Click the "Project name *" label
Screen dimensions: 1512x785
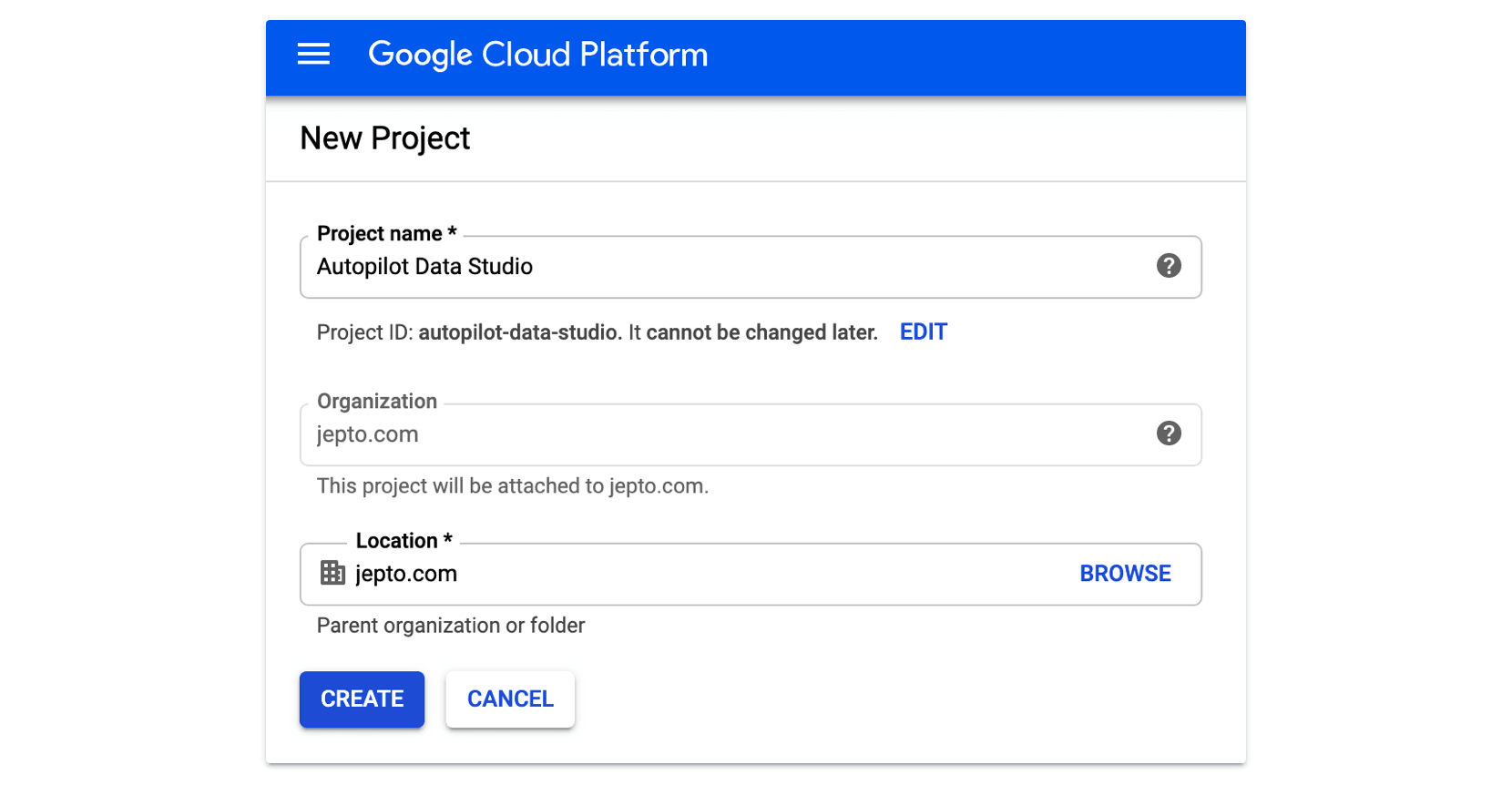pyautogui.click(x=386, y=234)
